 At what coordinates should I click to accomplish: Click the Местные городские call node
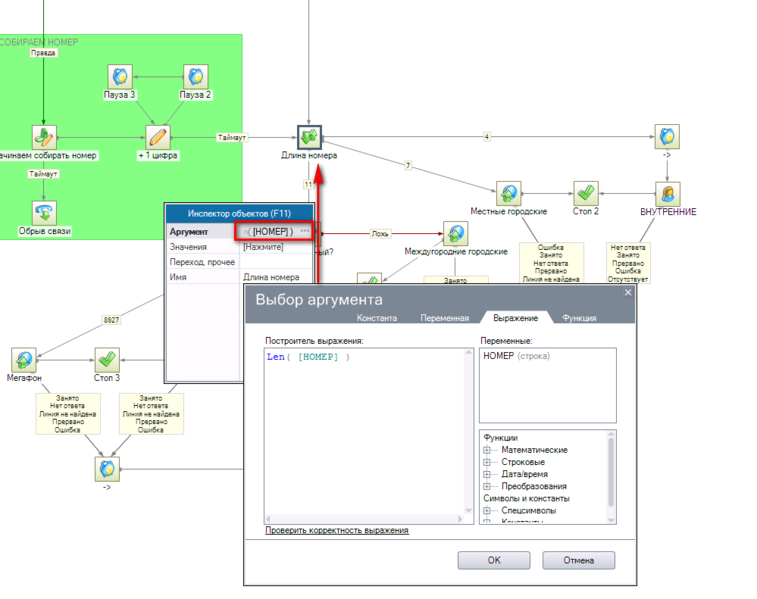(509, 194)
